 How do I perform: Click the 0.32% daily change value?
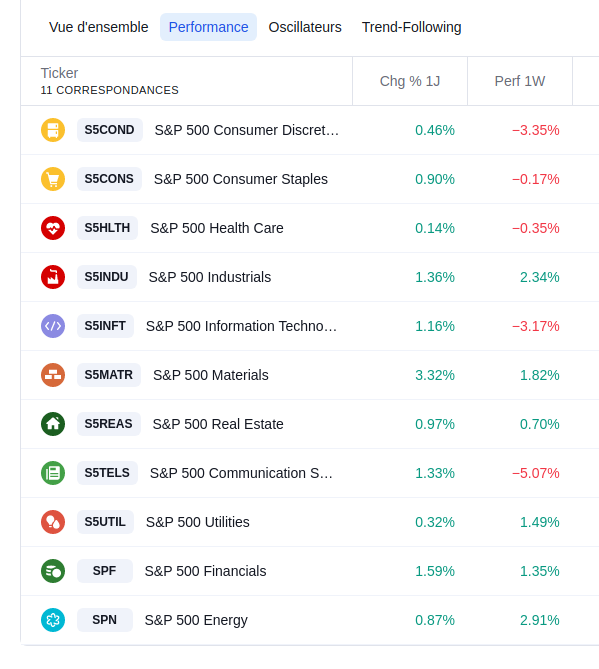point(435,523)
